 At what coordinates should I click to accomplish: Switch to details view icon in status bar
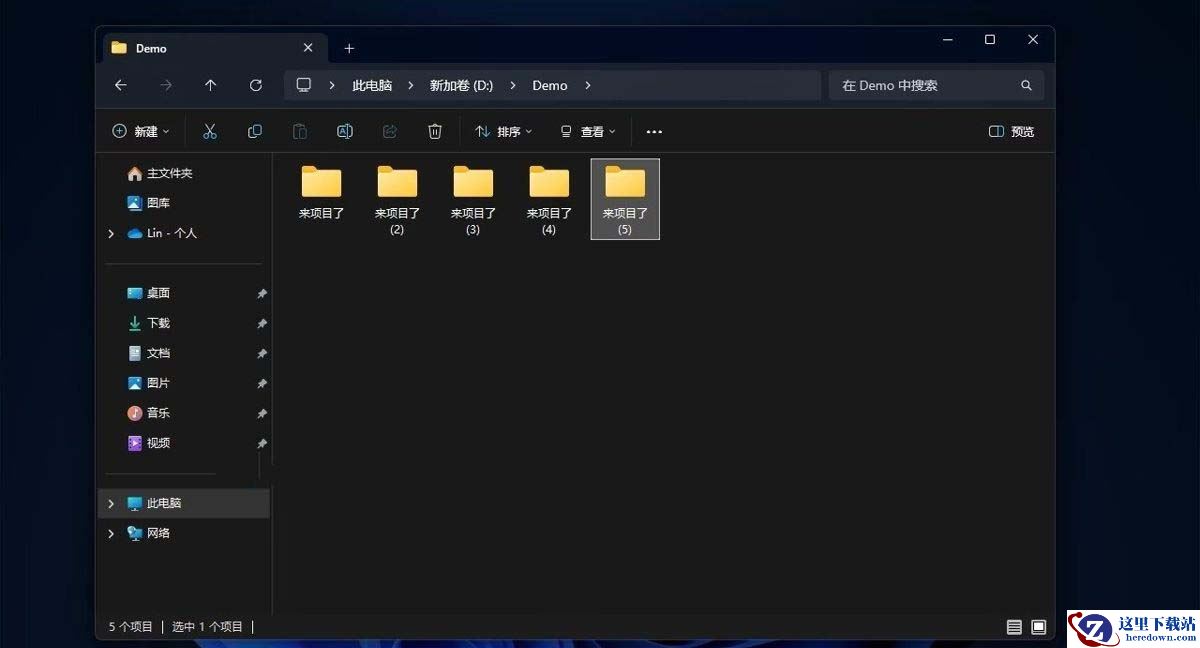pyautogui.click(x=1014, y=627)
